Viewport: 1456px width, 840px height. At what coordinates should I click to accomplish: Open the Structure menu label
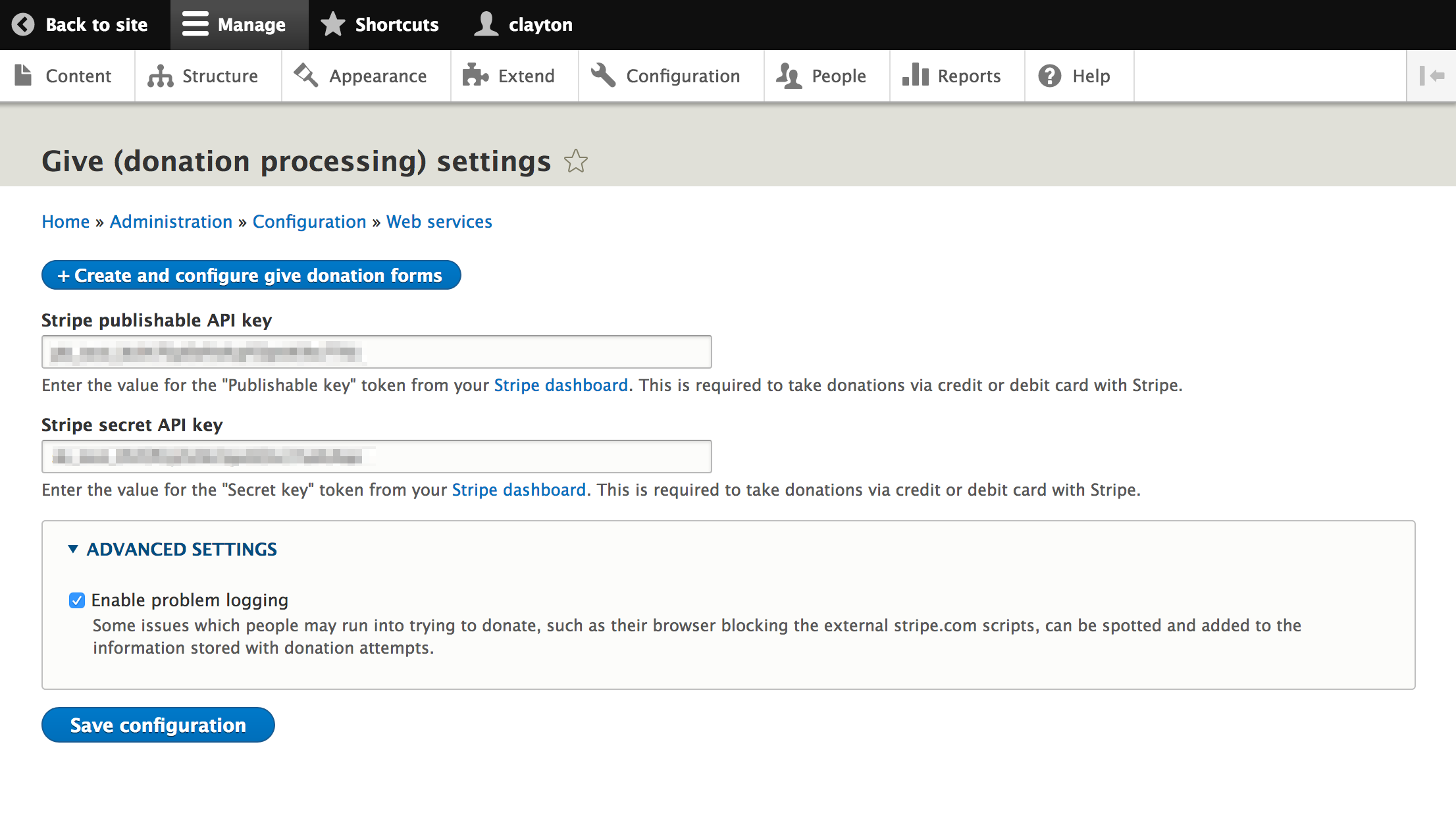click(x=220, y=76)
